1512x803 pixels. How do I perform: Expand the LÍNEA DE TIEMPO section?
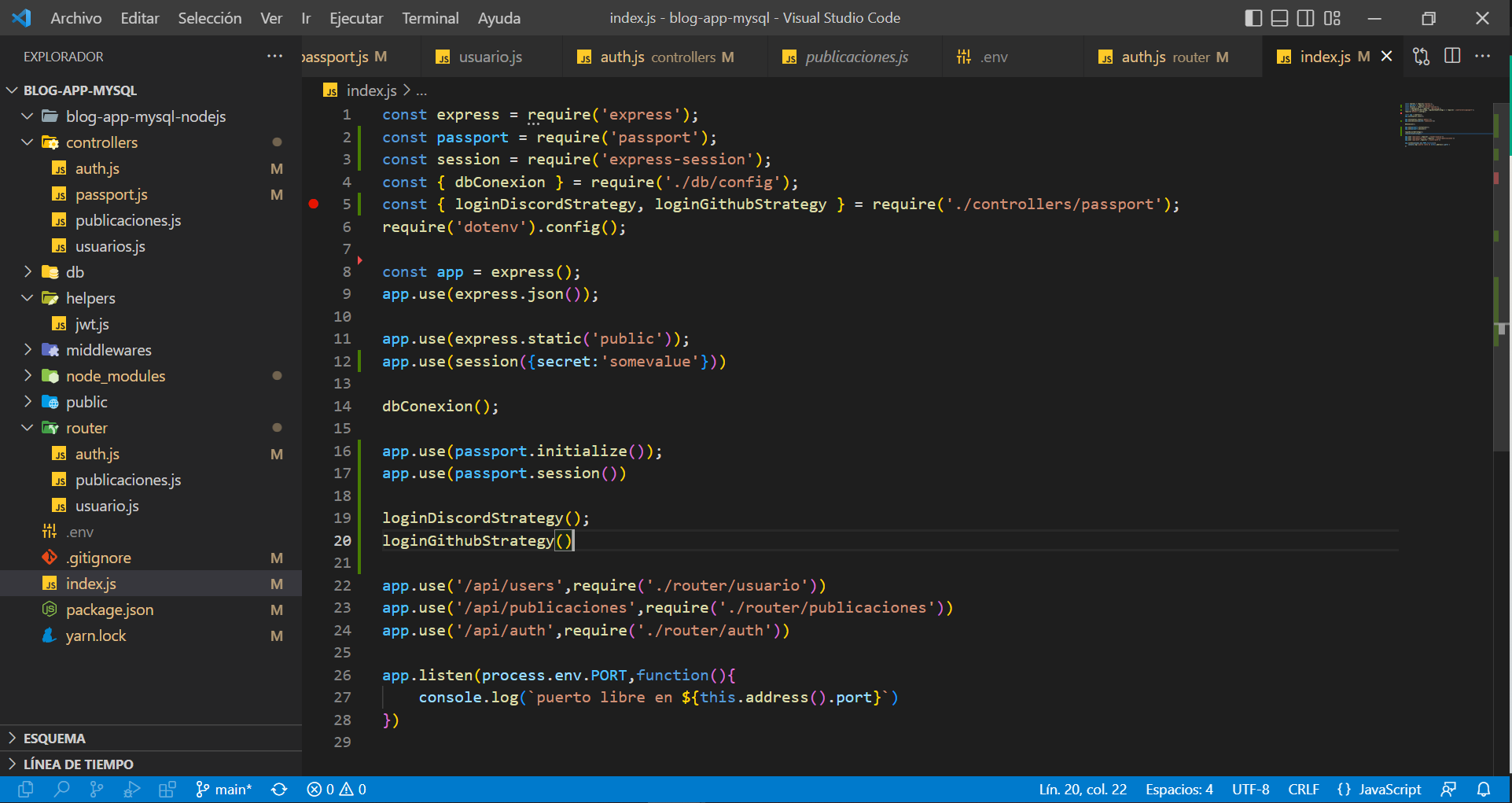coord(151,764)
